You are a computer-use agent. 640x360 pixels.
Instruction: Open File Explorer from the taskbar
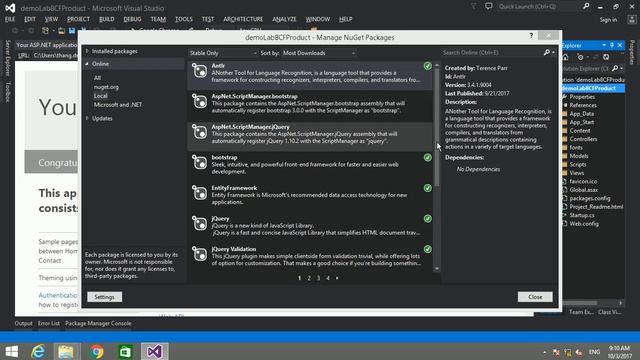pos(66,351)
